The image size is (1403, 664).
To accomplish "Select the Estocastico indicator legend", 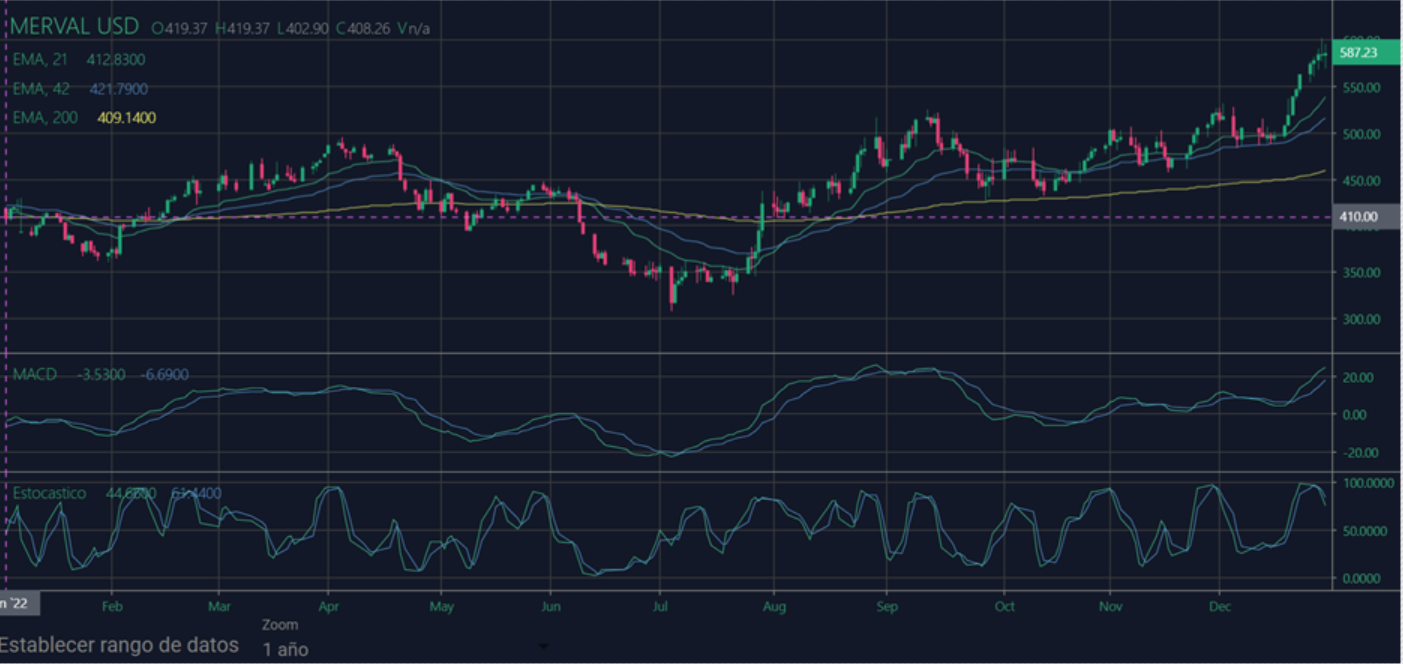I will coord(49,493).
